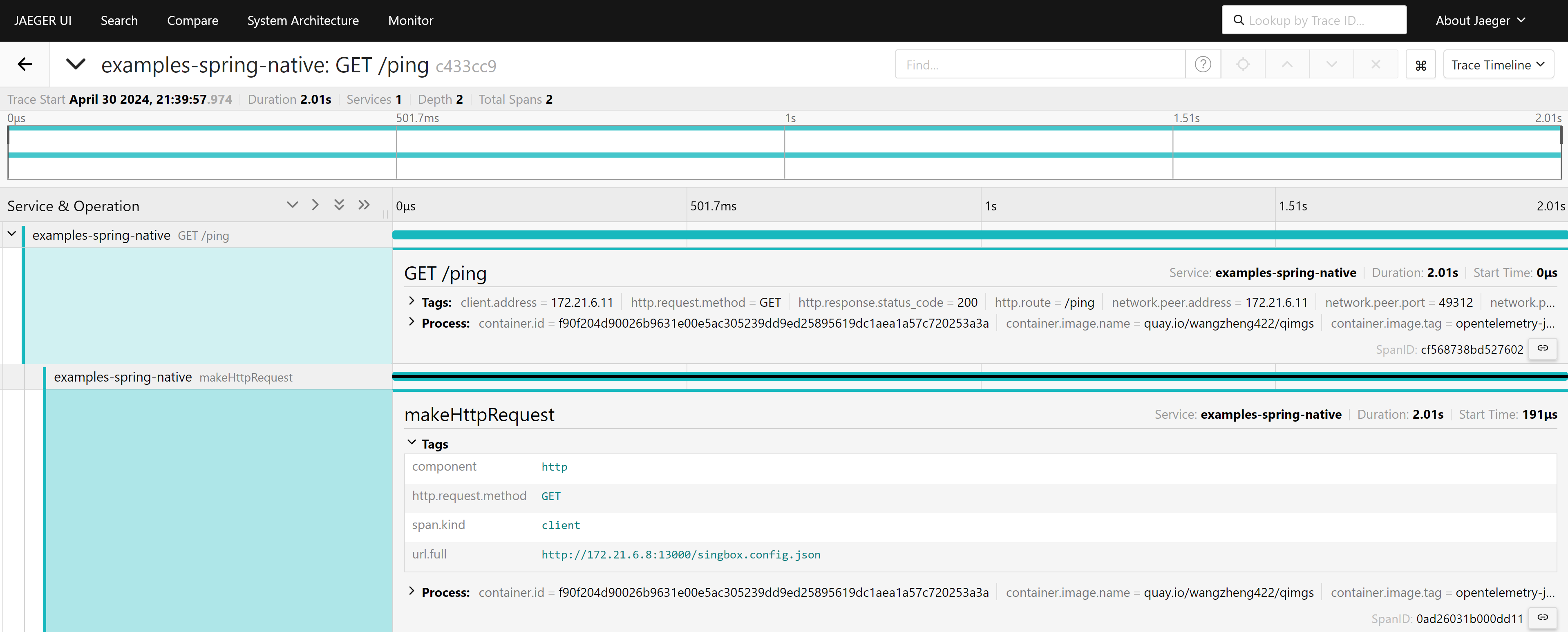1568x632 pixels.
Task: Click the back arrow to return to search results
Action: (x=25, y=64)
